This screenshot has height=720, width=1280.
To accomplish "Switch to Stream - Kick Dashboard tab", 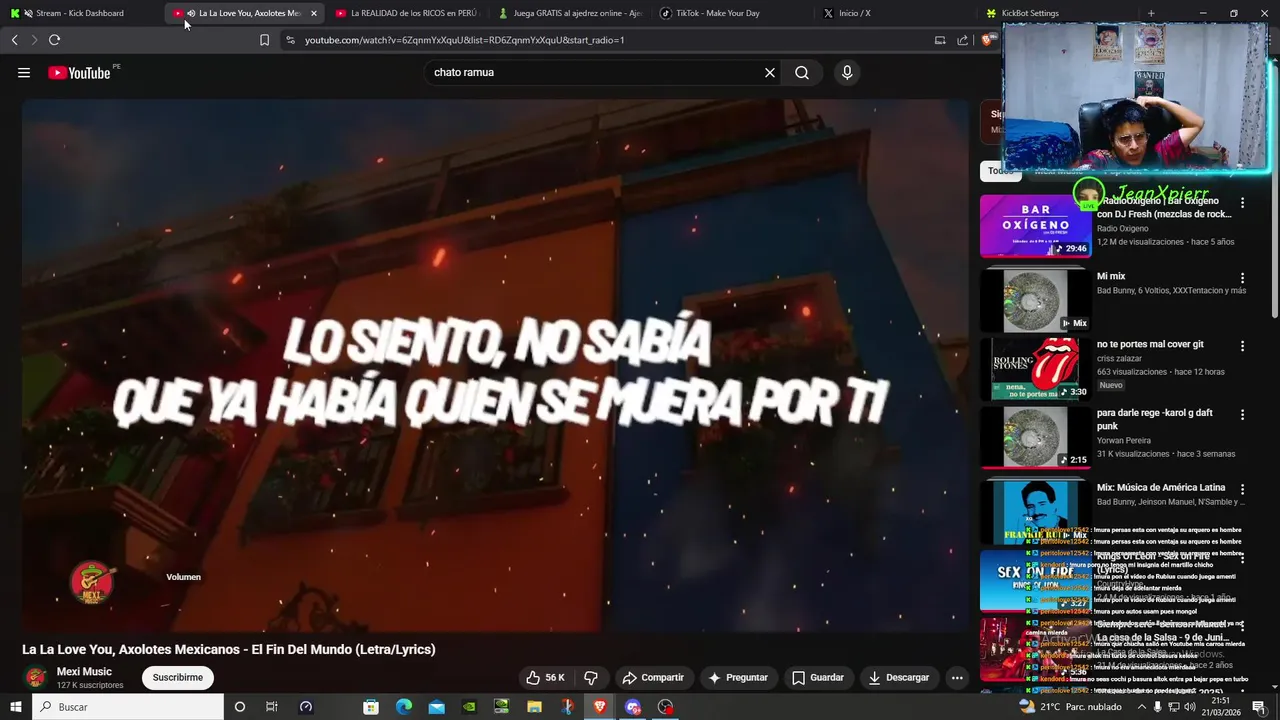I will 80,13.
